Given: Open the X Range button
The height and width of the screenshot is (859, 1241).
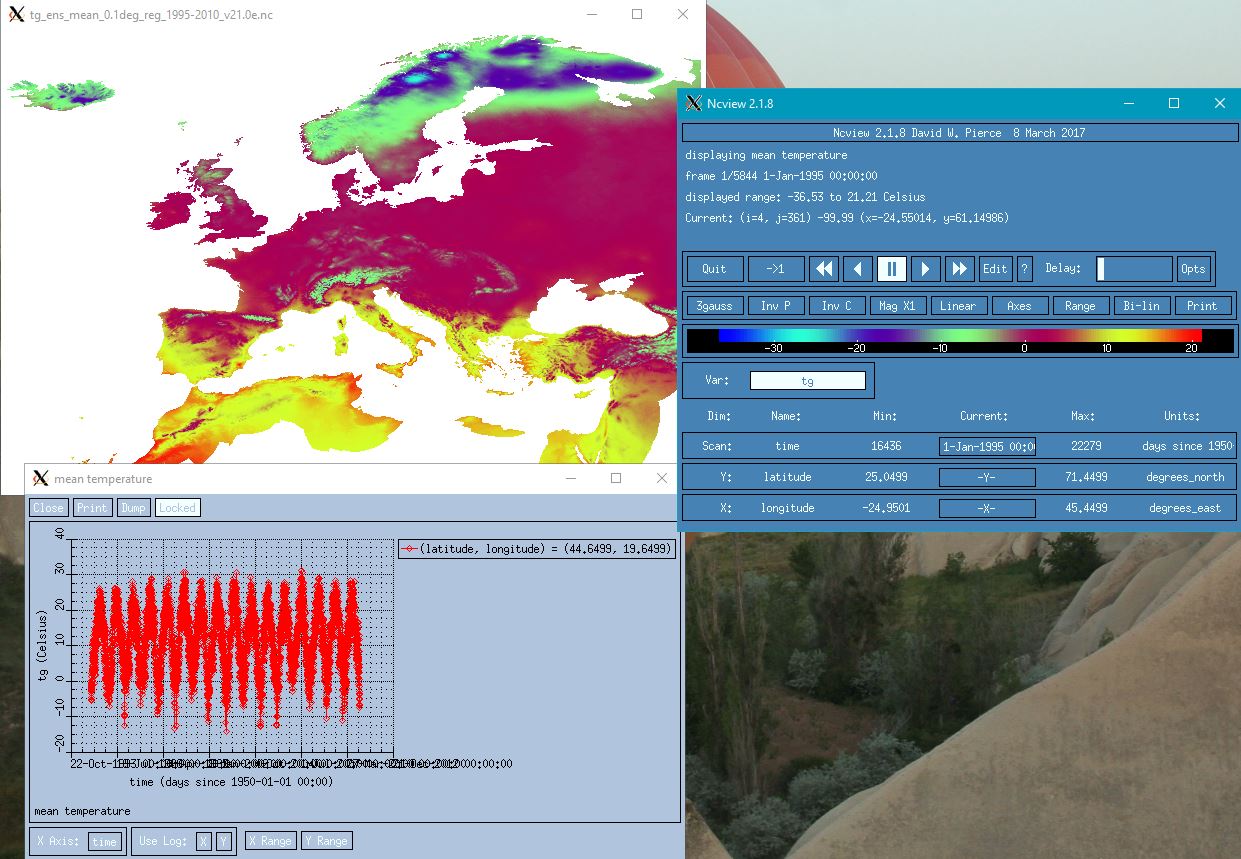Looking at the screenshot, I should [x=269, y=841].
